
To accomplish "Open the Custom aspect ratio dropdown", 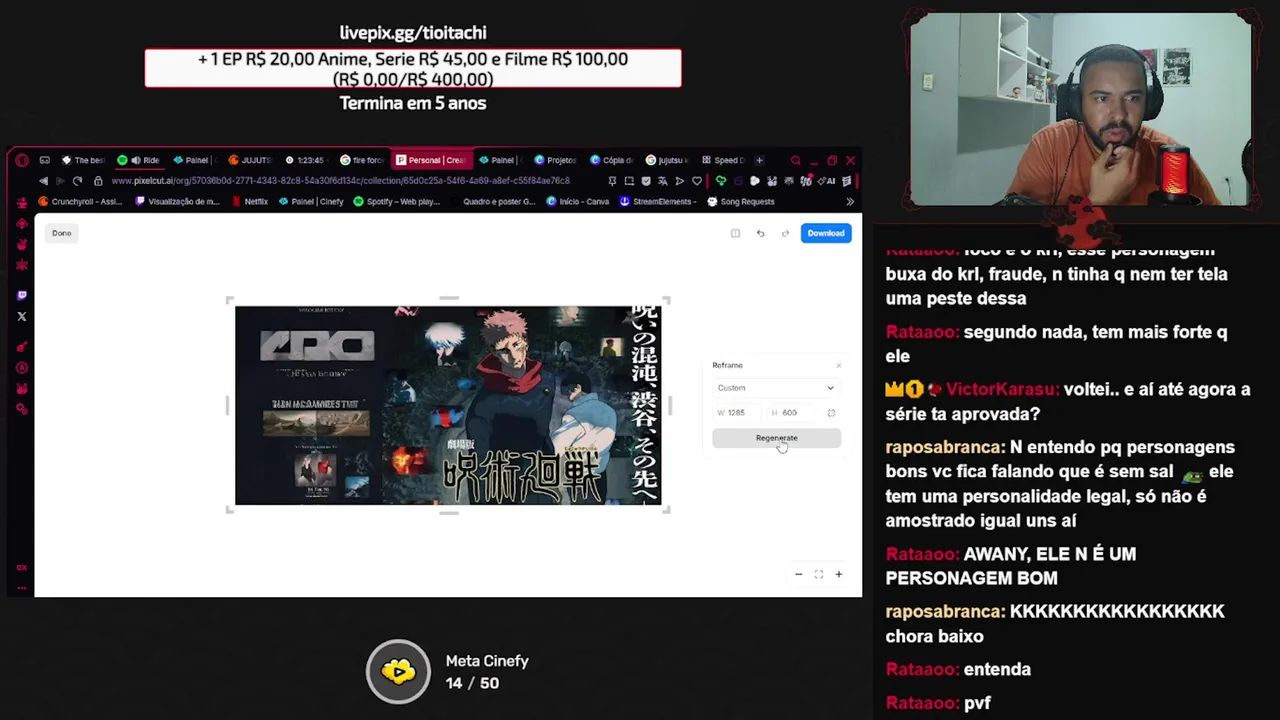I will click(776, 388).
